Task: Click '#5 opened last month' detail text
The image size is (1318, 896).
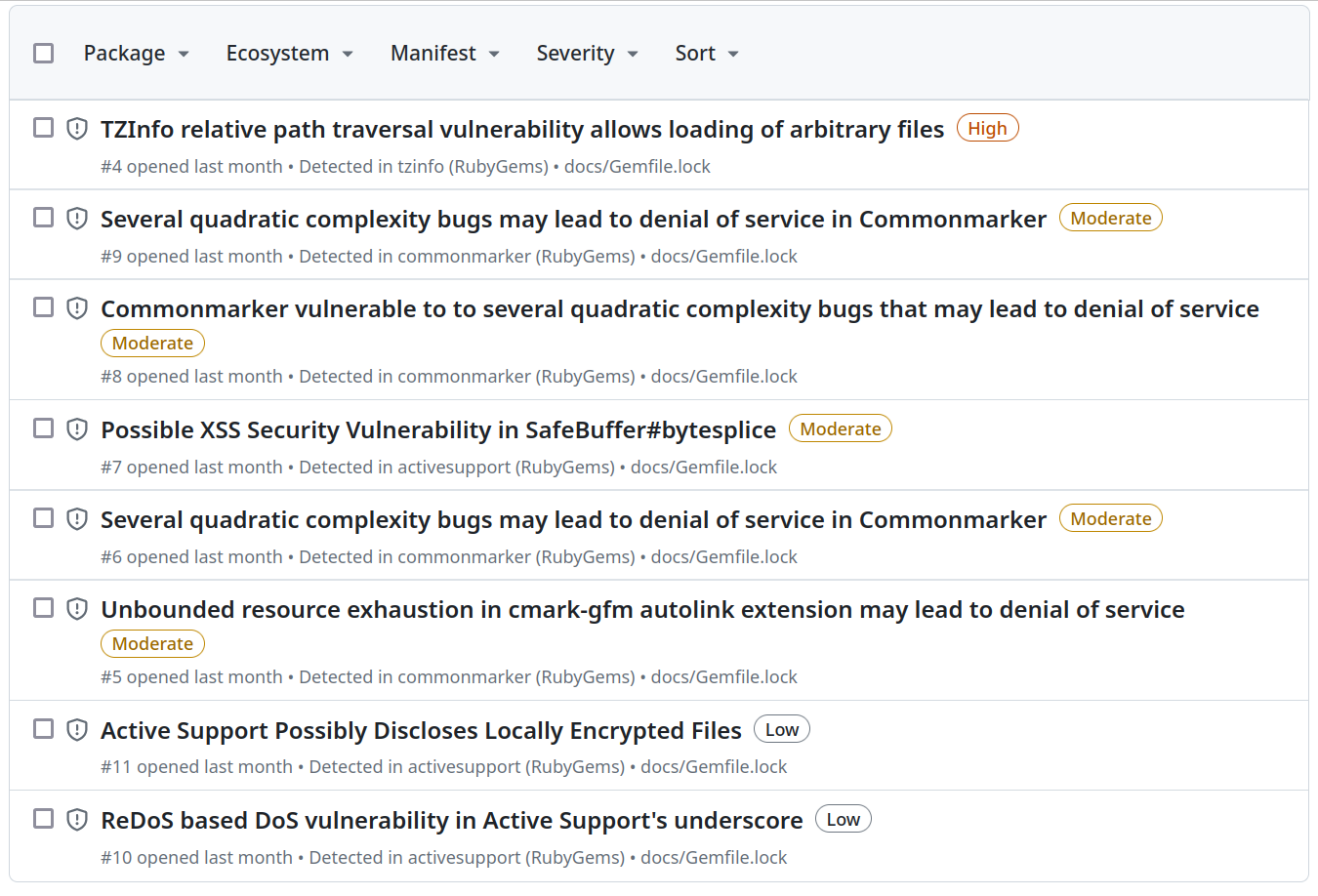Action: [191, 677]
